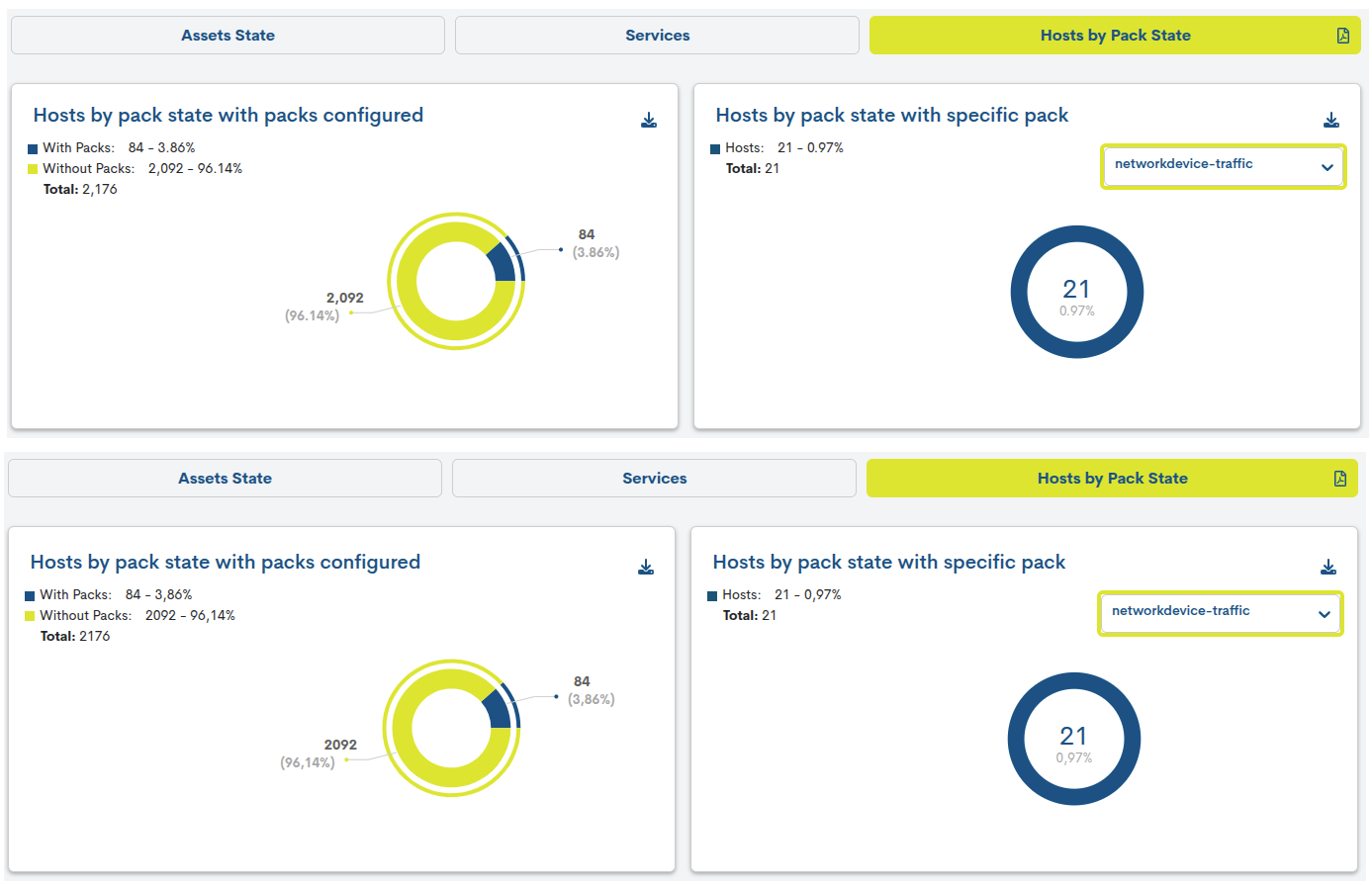The image size is (1372, 886).
Task: Click the PDF export icon in the upper dashboard
Action: (x=1342, y=36)
